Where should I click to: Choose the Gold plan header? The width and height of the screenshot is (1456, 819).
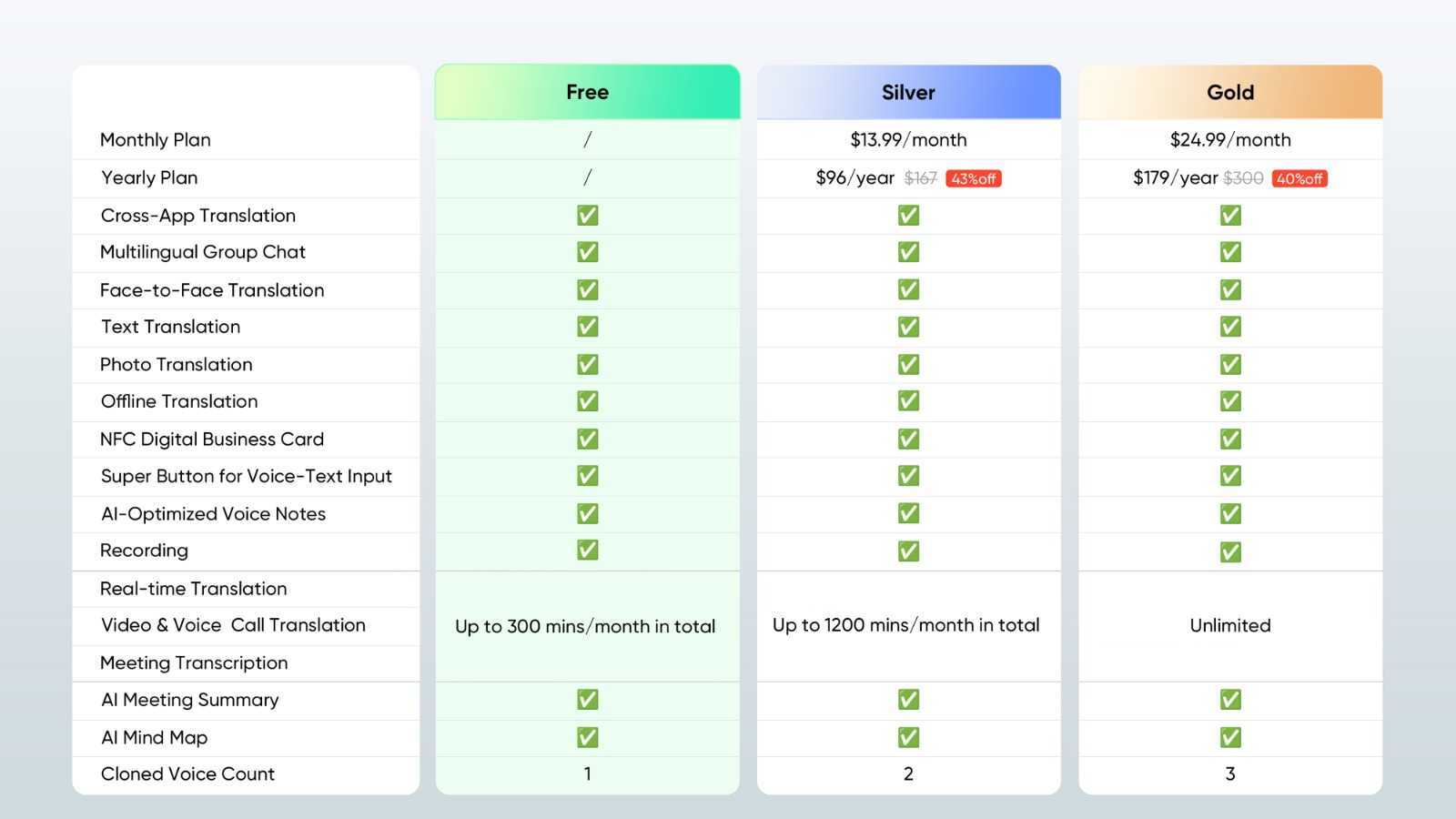1230,92
